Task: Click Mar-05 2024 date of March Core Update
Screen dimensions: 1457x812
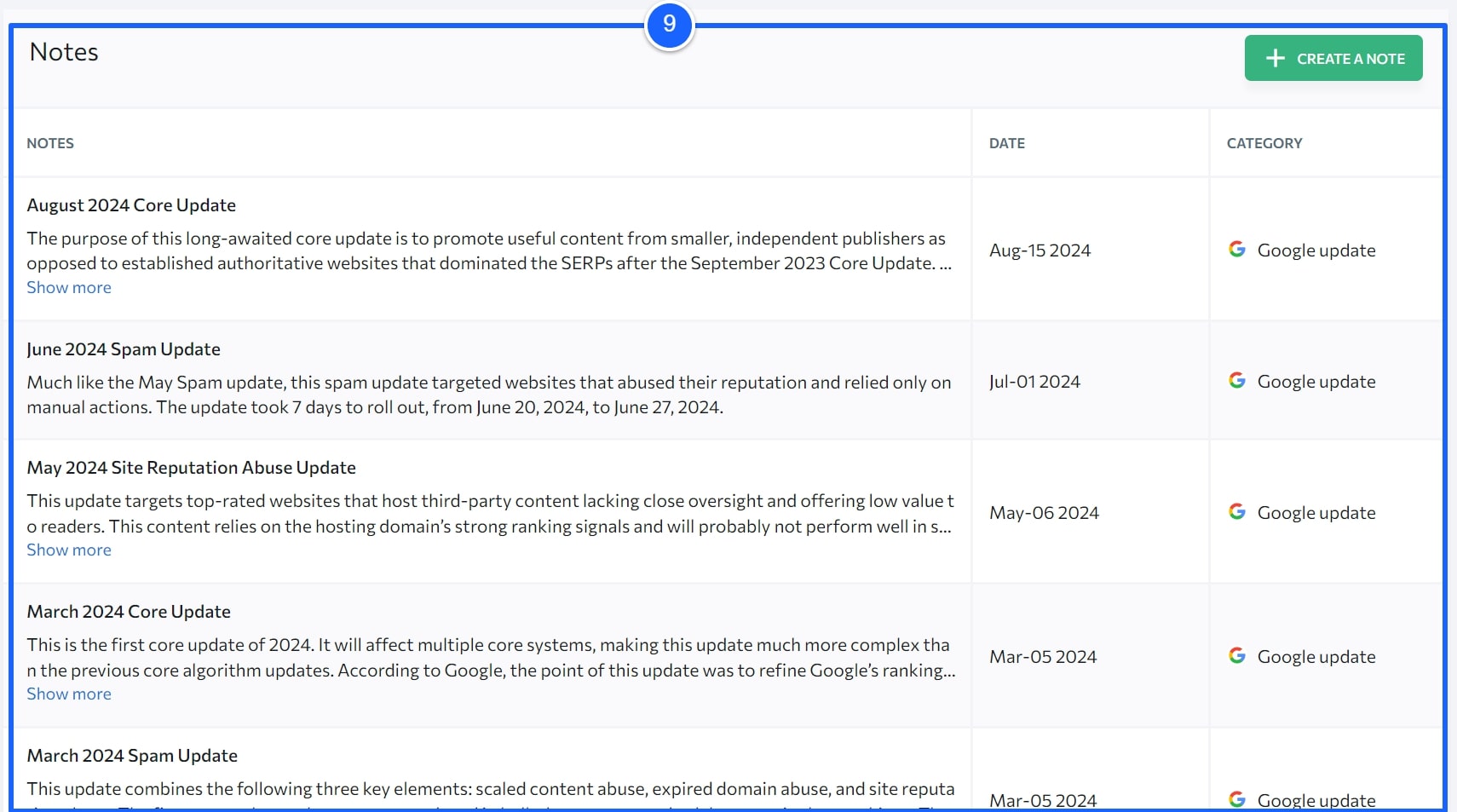Action: 1043,657
